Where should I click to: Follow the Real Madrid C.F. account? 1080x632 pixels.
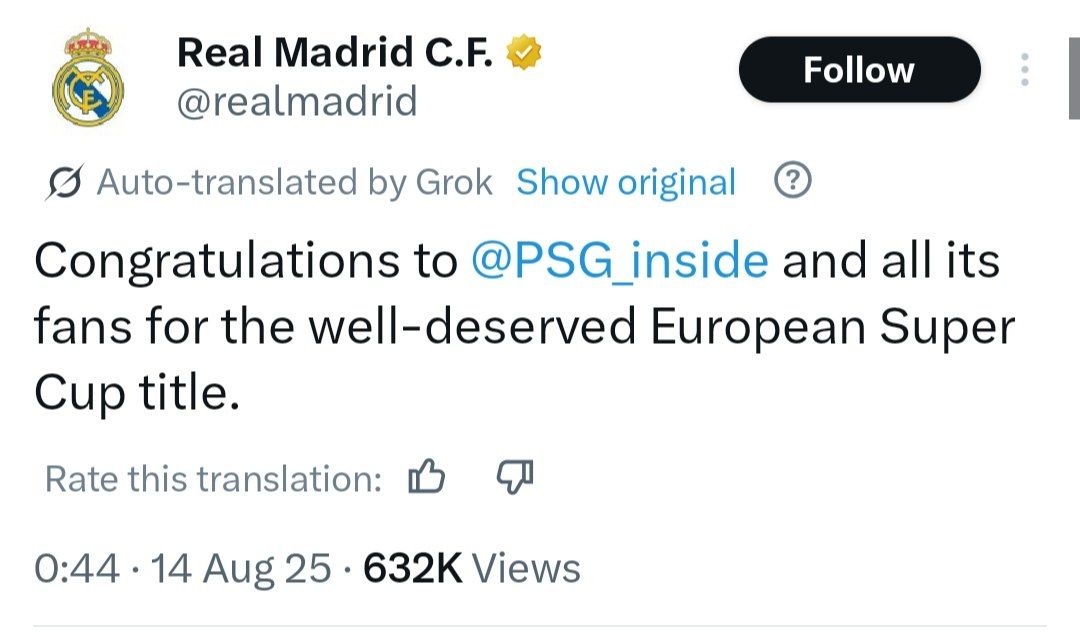coord(859,70)
